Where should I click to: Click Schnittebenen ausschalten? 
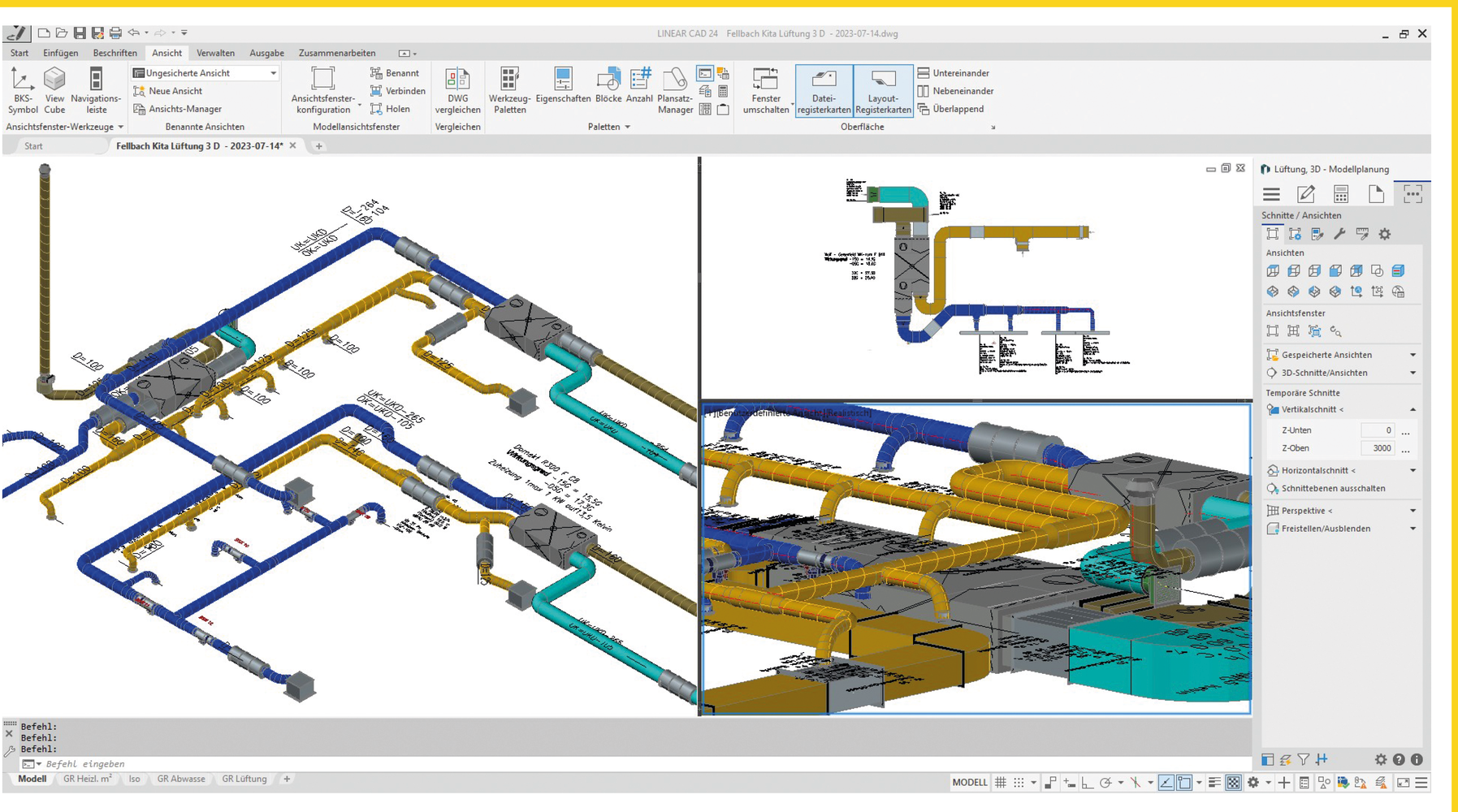[1332, 488]
